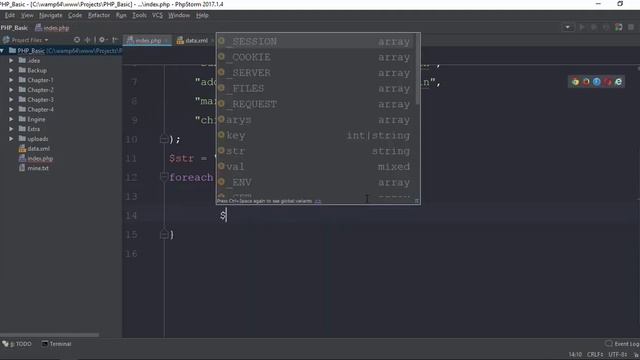The height and width of the screenshot is (360, 640).
Task: Click fold end marker at line 15
Action: tap(164, 235)
